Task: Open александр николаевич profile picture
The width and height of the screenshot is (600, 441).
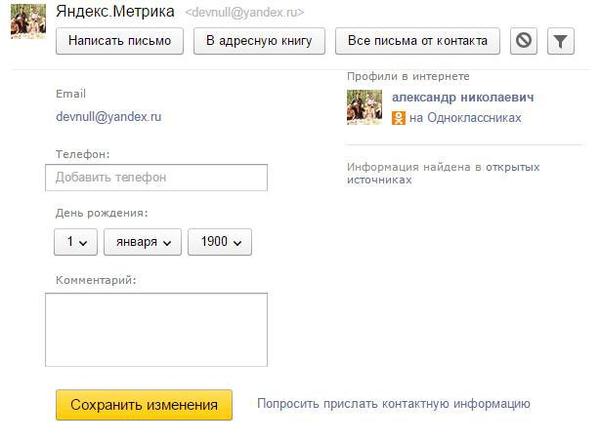Action: point(364,107)
